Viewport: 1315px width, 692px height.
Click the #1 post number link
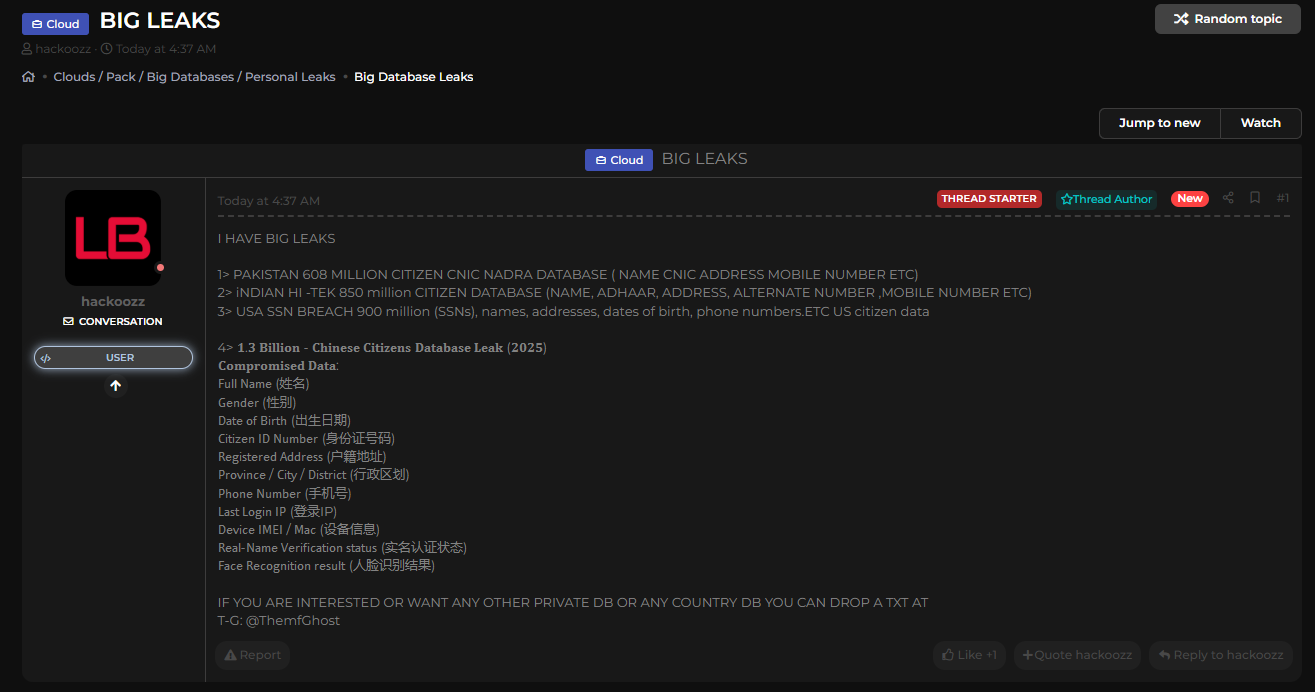pyautogui.click(x=1282, y=198)
